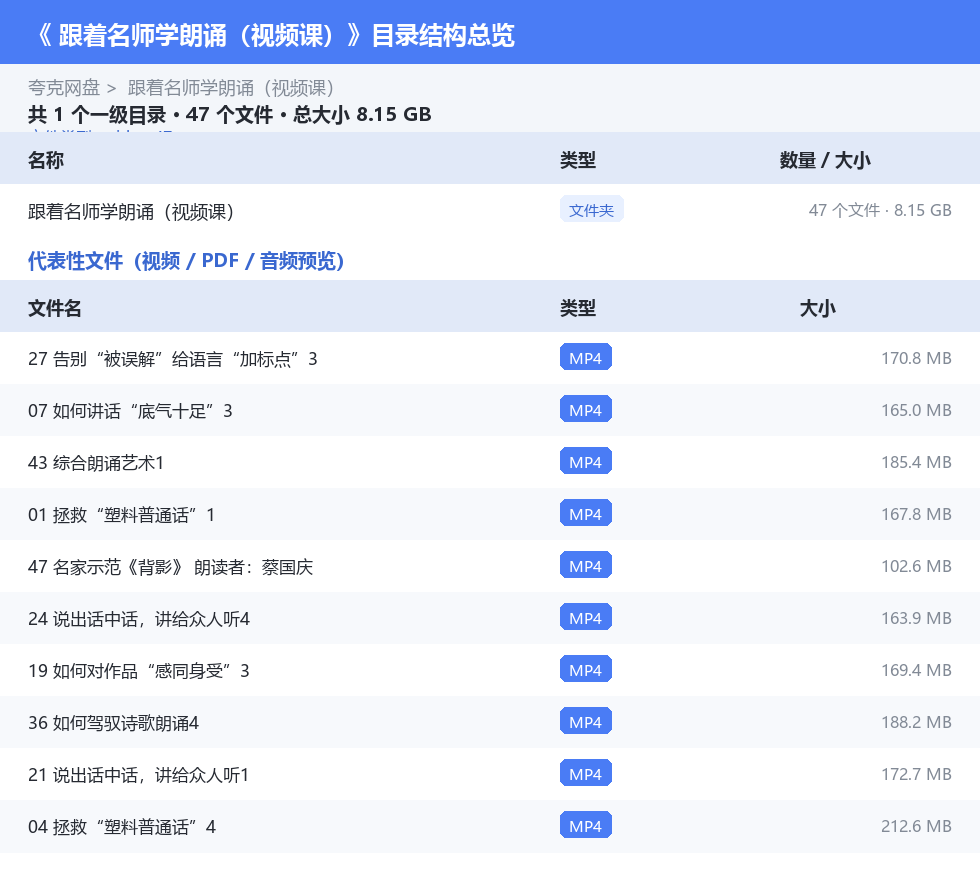Click the 文件名 column header
980x884 pixels.
coord(54,308)
